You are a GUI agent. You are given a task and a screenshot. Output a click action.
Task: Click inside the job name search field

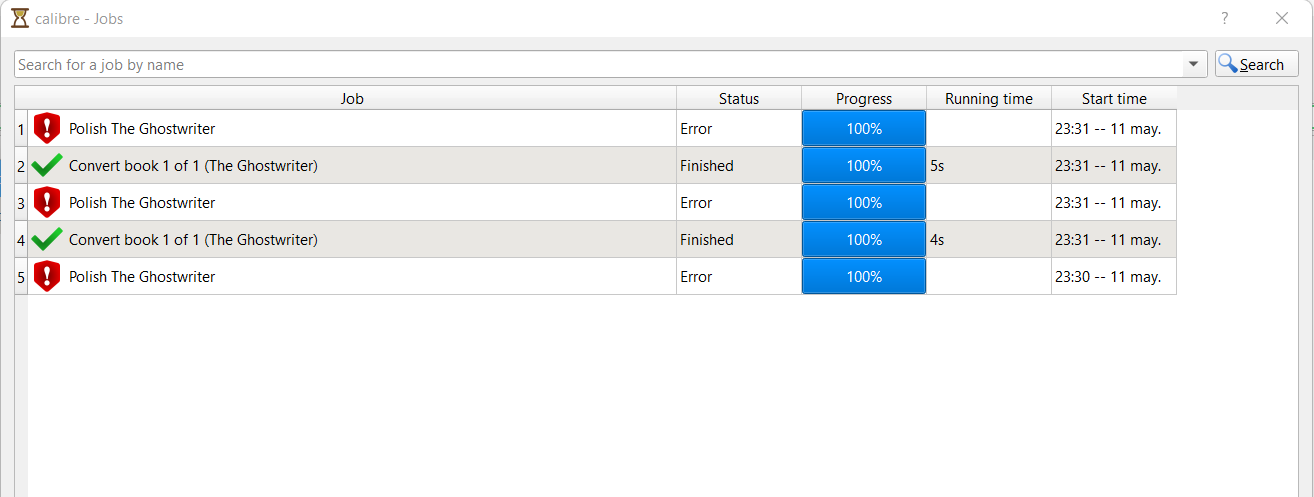coord(600,65)
